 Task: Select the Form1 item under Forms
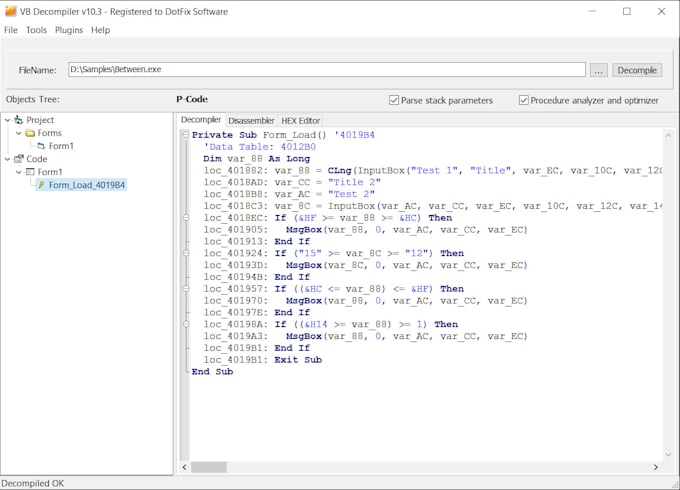point(61,146)
